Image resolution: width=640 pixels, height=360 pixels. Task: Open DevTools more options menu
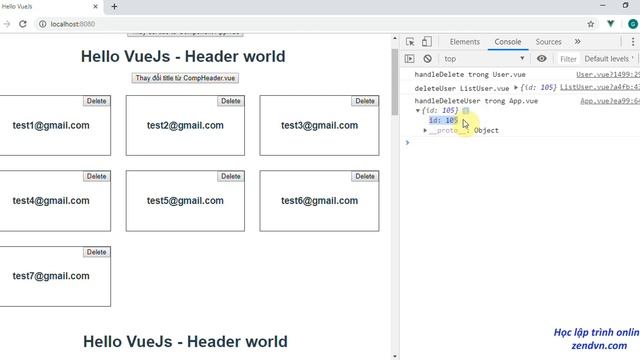click(x=633, y=42)
